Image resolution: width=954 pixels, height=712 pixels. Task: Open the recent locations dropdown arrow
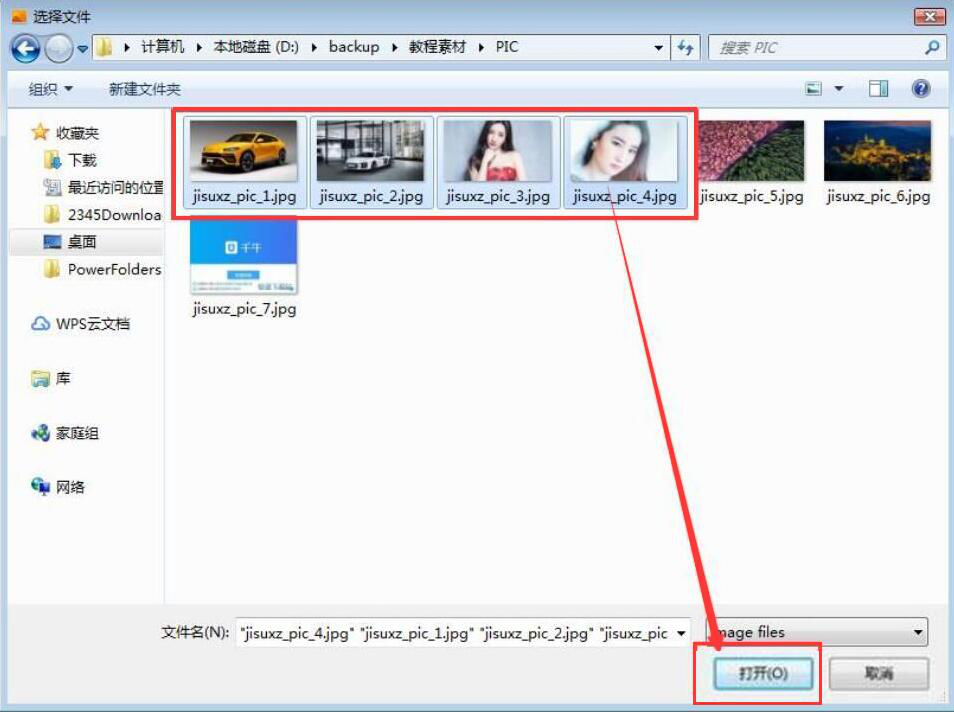click(82, 48)
